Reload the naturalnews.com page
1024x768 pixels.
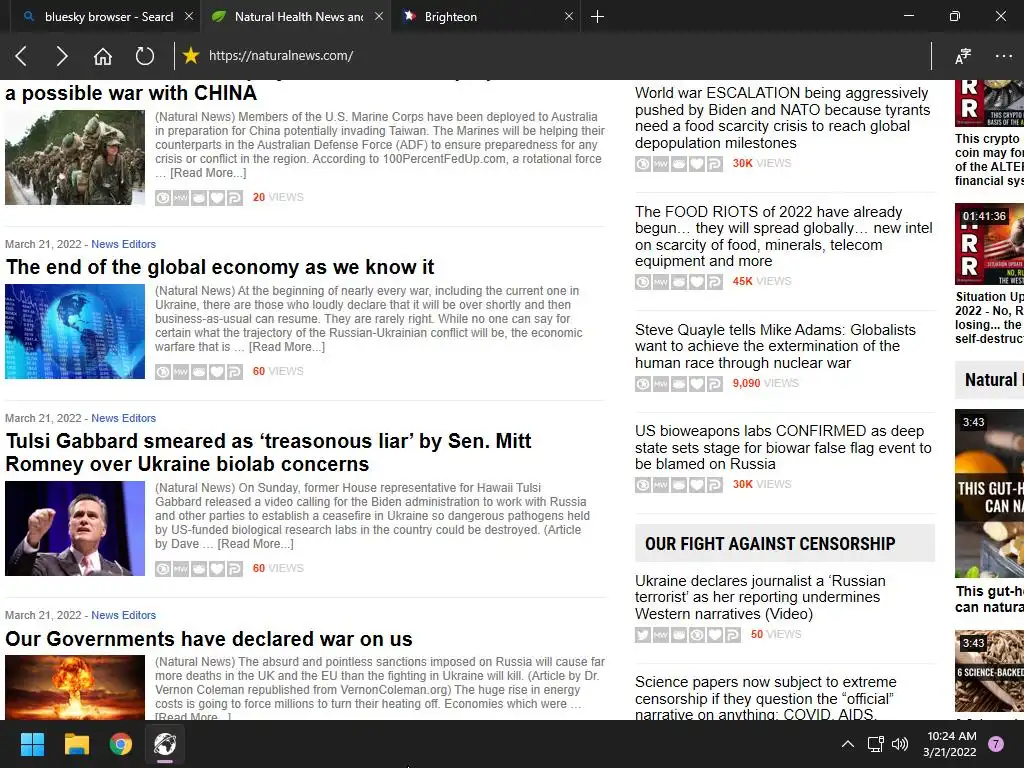(x=145, y=56)
